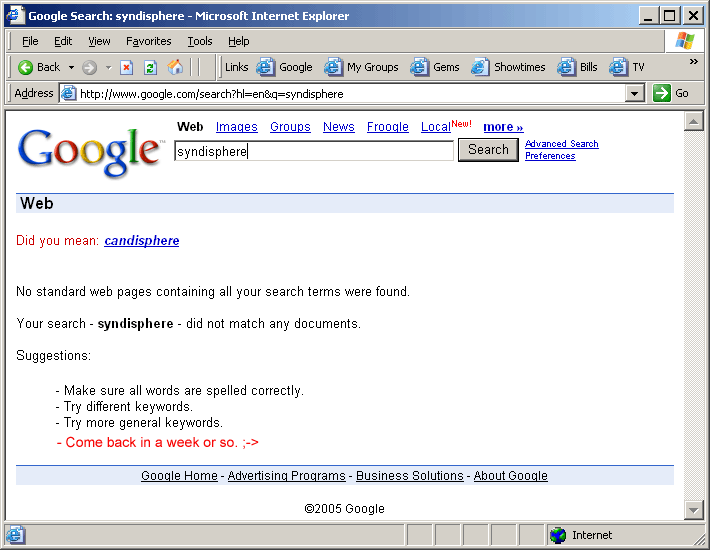This screenshot has width=710, height=550.
Task: Click the Back arrow icon
Action: pos(26,67)
